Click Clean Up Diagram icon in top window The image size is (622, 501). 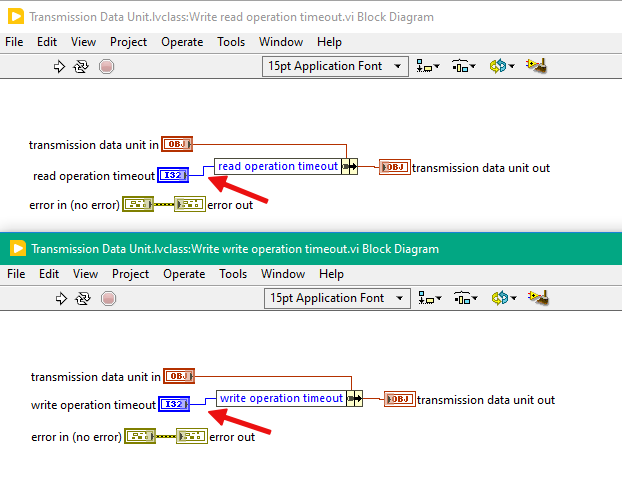pyautogui.click(x=536, y=66)
